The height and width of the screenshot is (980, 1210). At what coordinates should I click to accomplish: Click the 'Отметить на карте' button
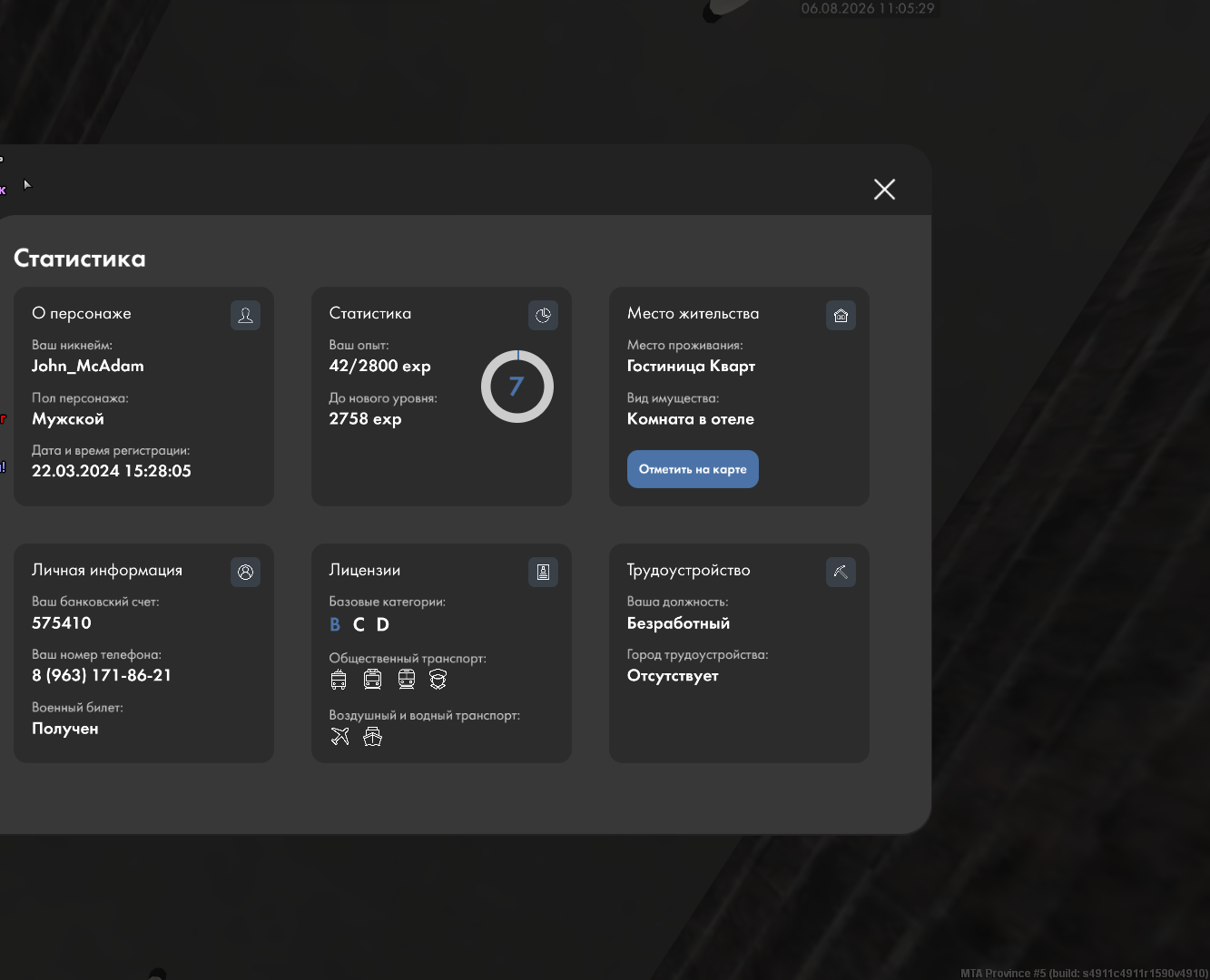(x=693, y=469)
